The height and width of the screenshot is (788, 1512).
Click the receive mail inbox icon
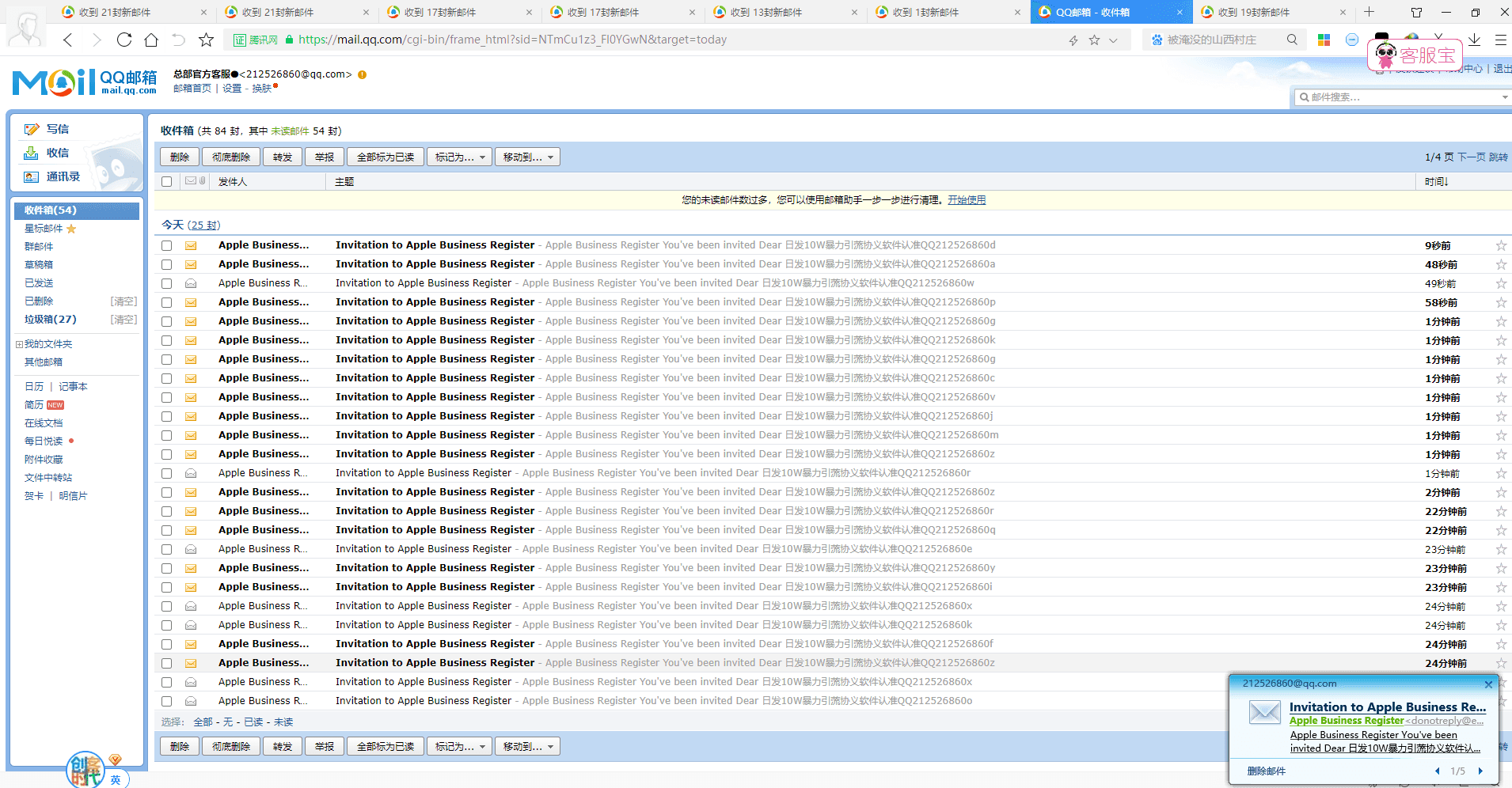point(32,153)
